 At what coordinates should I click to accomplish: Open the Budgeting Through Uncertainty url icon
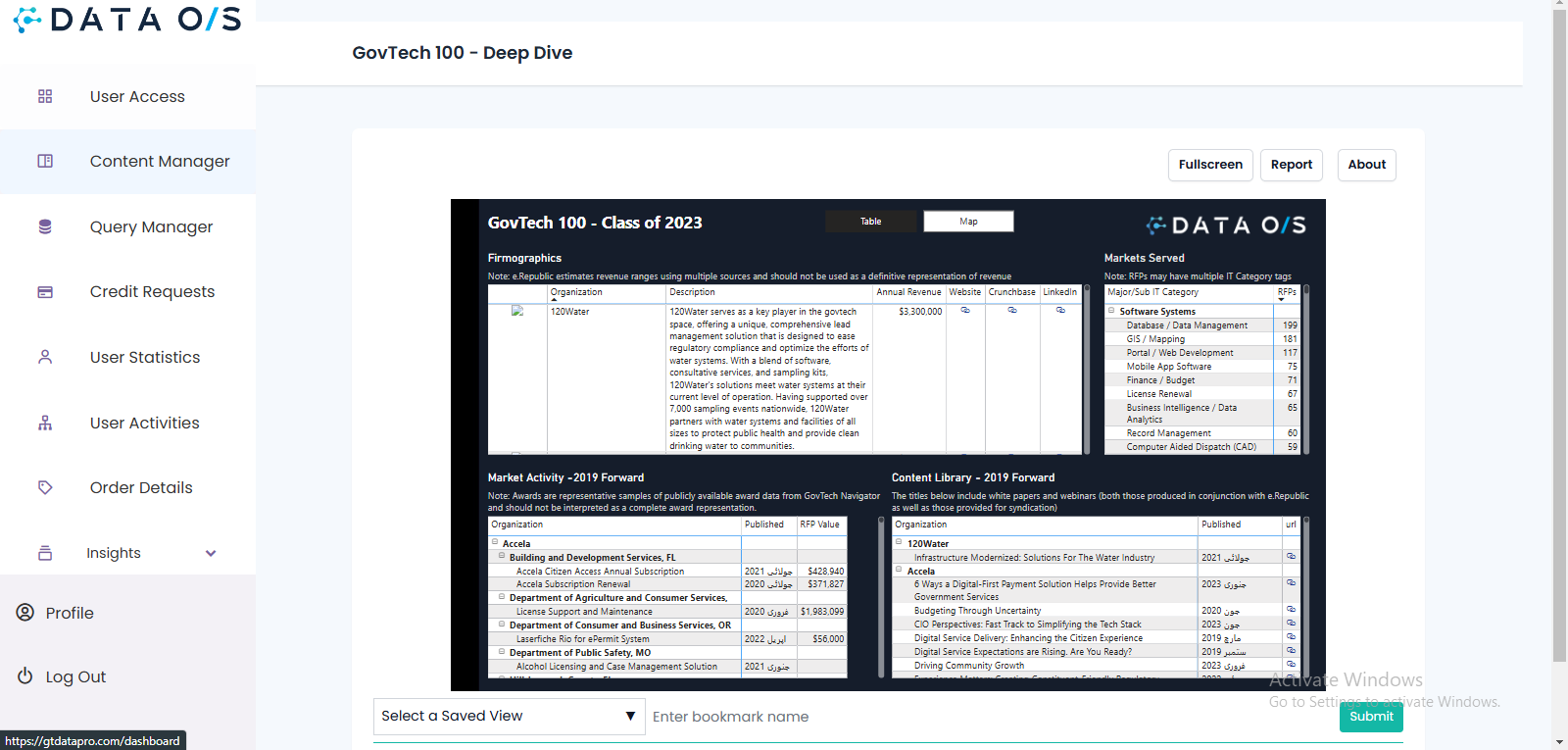pos(1291,610)
